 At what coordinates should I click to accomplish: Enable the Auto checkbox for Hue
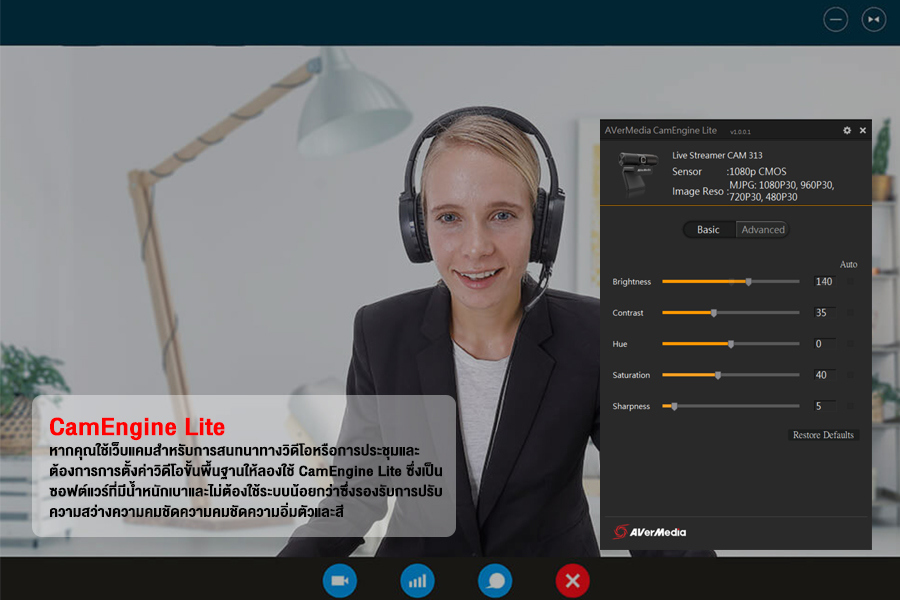point(850,344)
